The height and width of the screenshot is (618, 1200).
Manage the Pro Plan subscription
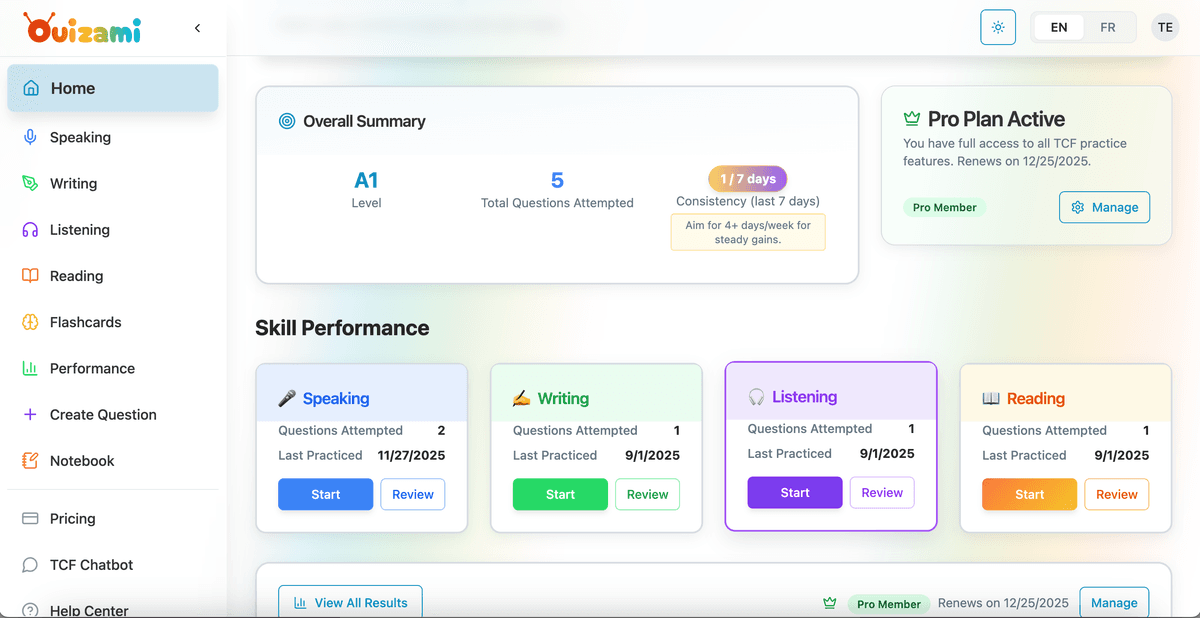pos(1104,207)
